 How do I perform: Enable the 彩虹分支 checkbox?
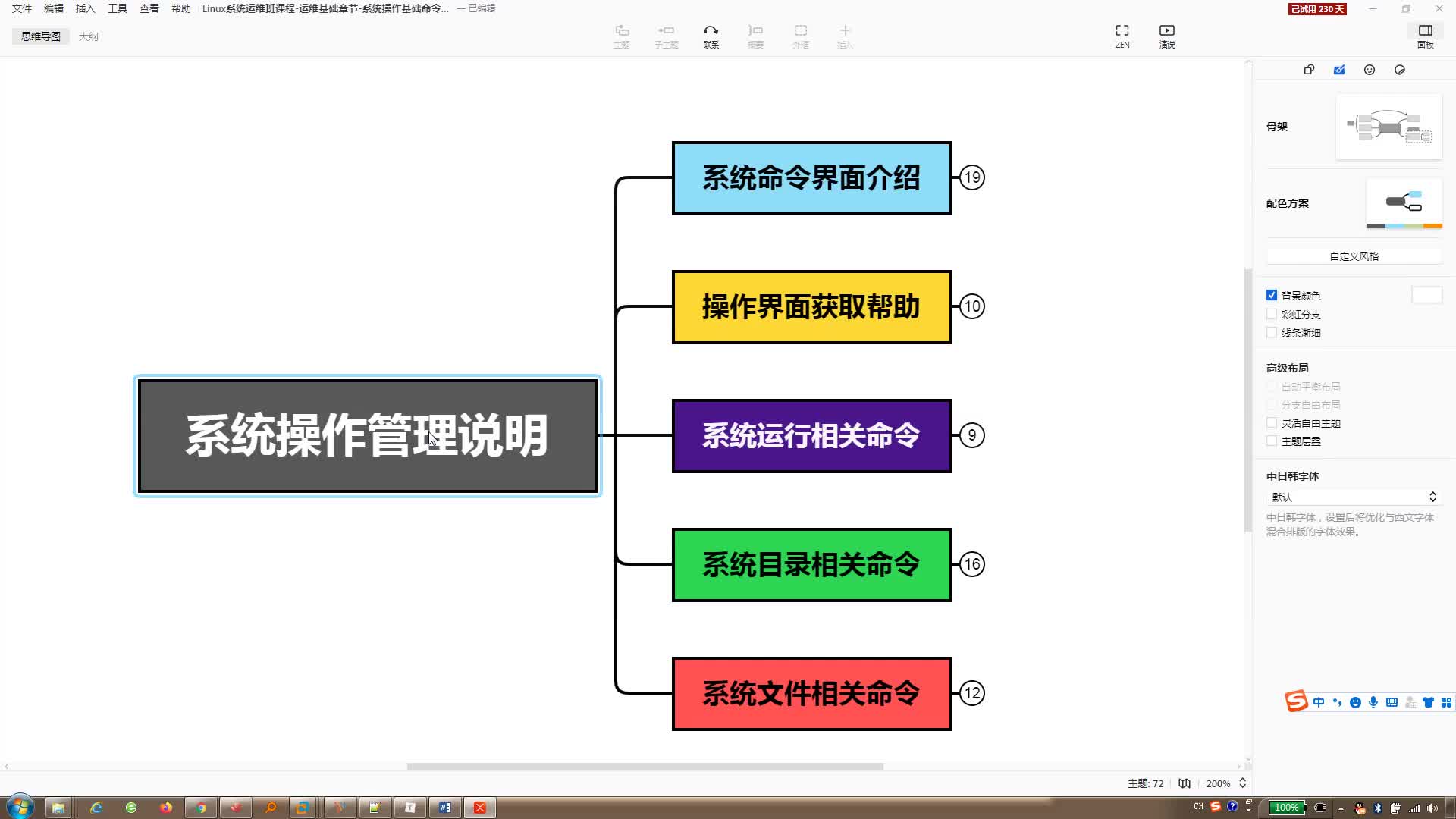[1272, 314]
